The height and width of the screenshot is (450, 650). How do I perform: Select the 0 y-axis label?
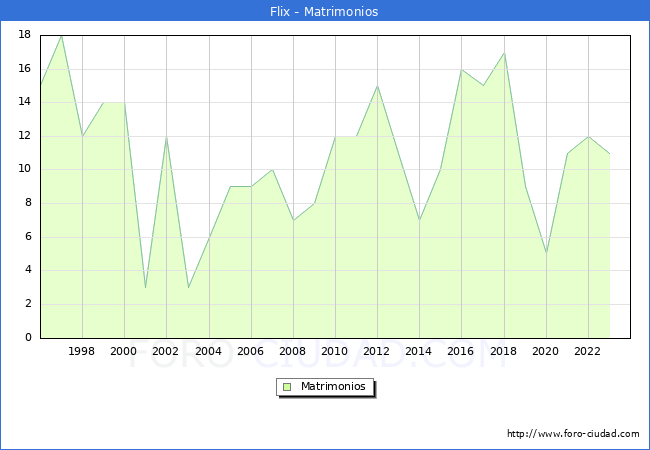(x=28, y=338)
